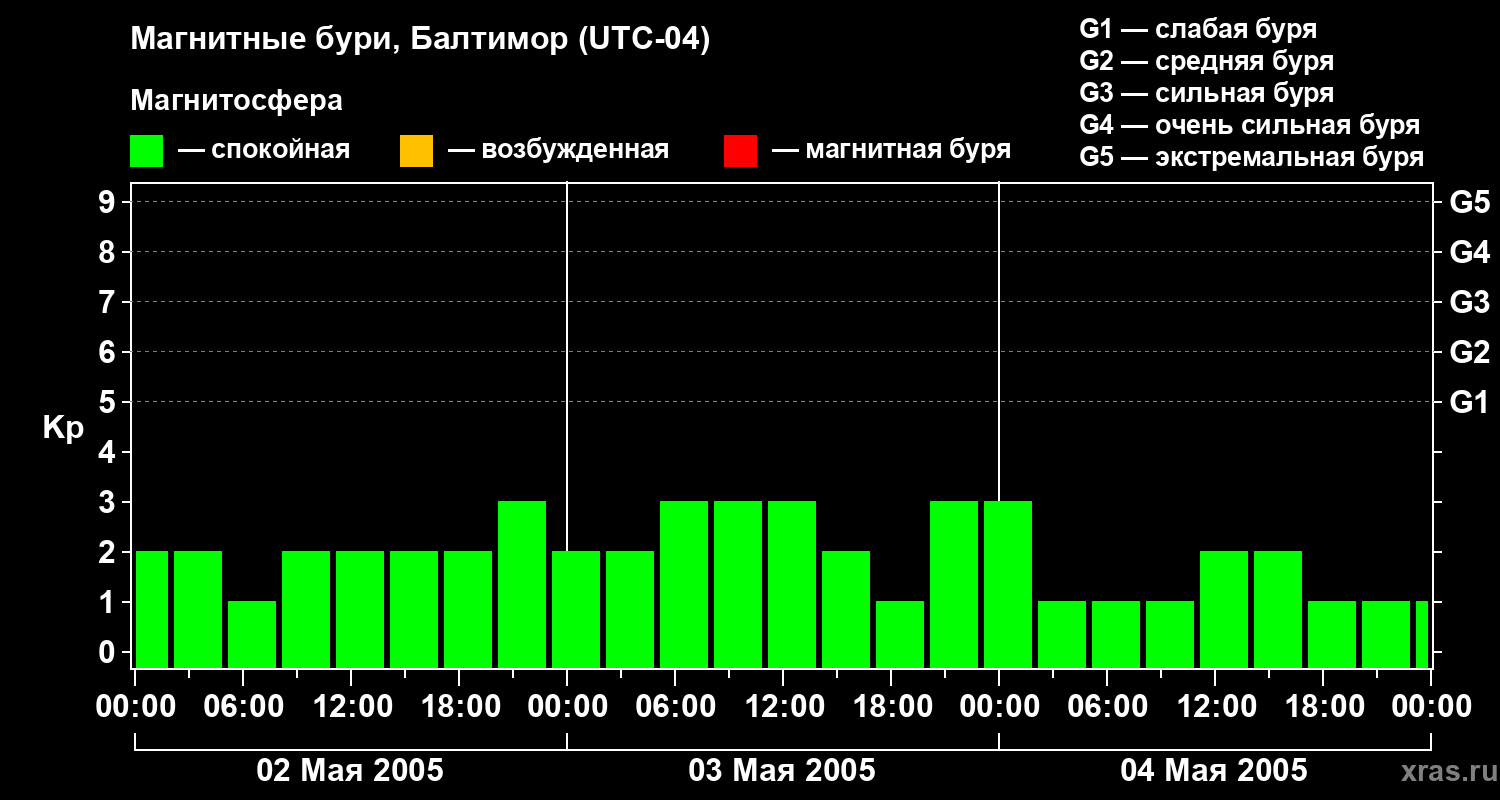Click the '— магнитная буря' legend label

(x=891, y=150)
